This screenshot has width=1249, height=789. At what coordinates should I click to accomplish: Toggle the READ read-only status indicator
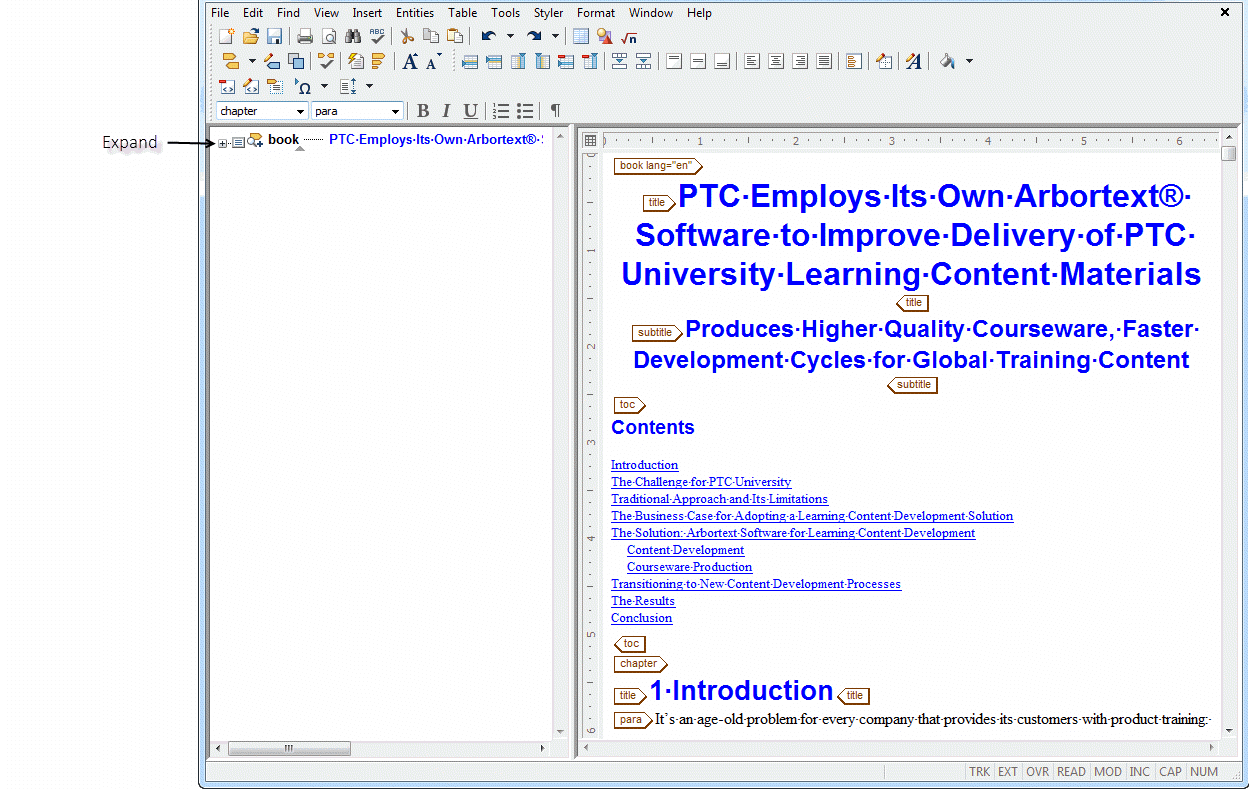click(x=1071, y=772)
